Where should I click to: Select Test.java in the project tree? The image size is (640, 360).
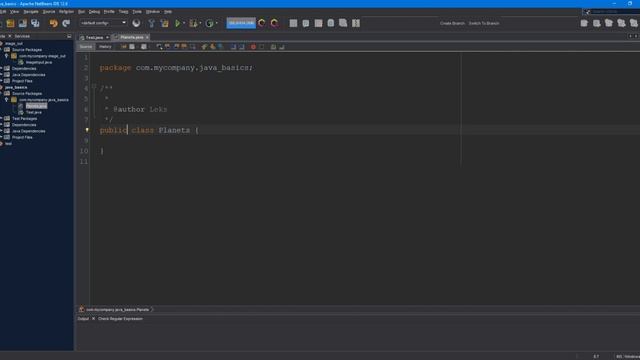pos(34,112)
